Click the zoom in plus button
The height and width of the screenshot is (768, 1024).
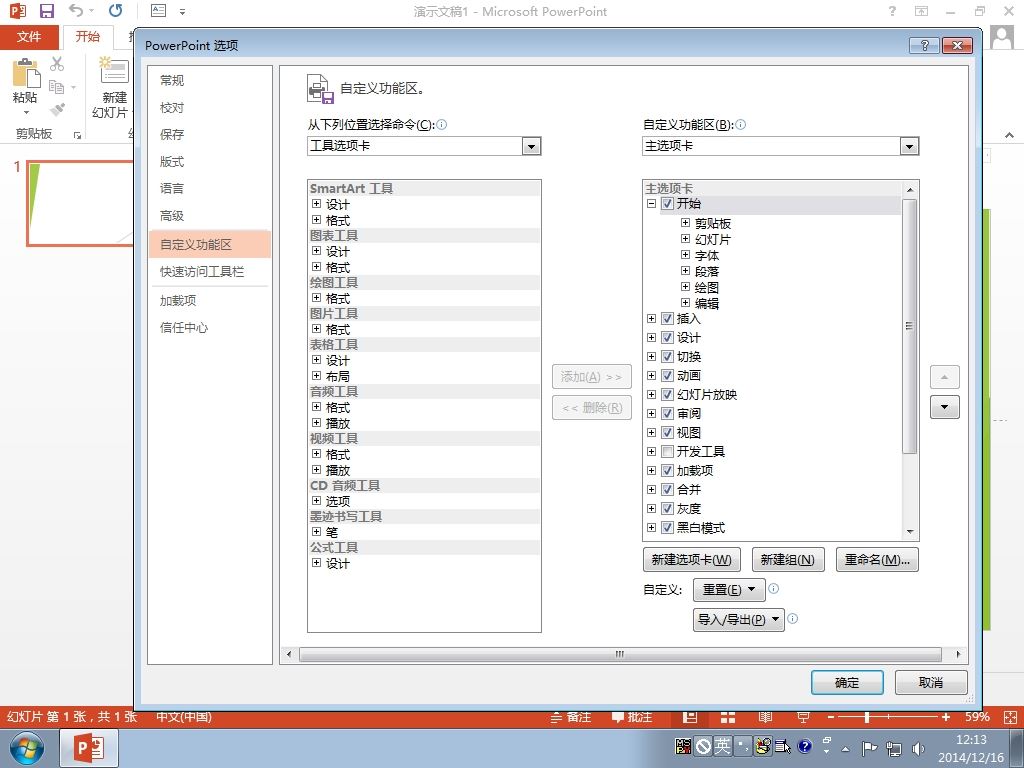point(945,717)
